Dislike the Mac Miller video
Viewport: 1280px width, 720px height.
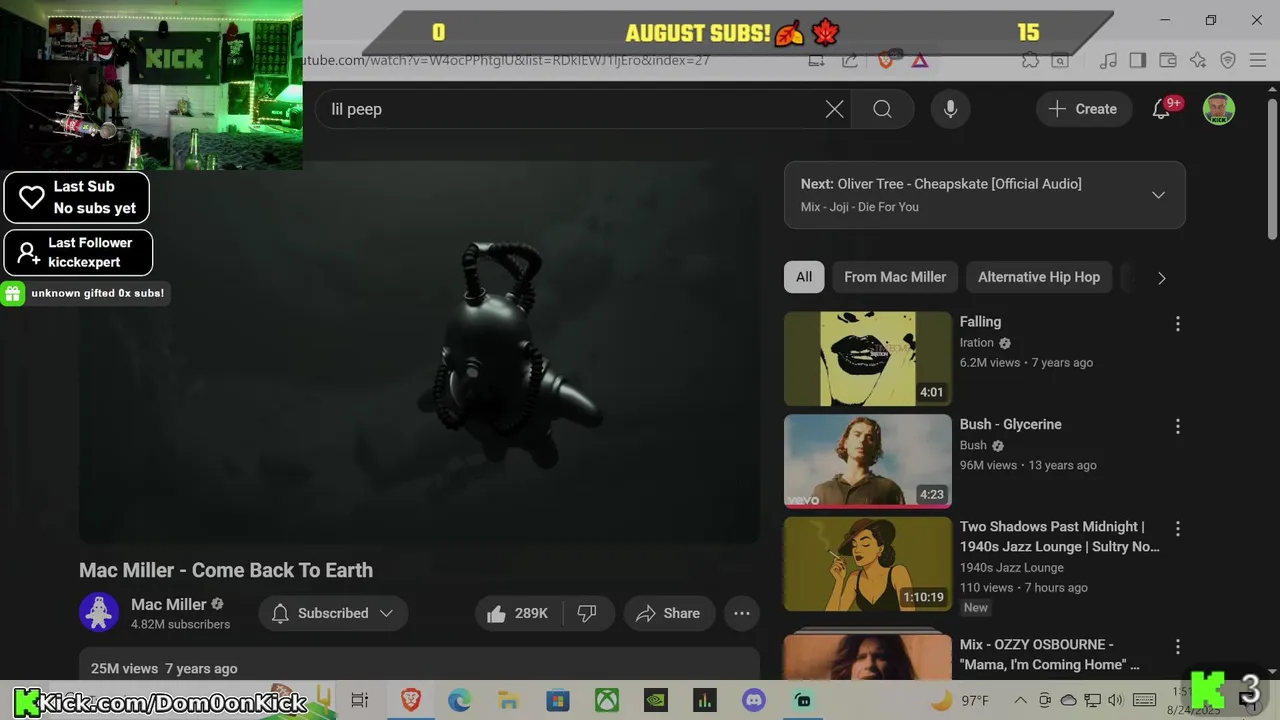pos(587,613)
